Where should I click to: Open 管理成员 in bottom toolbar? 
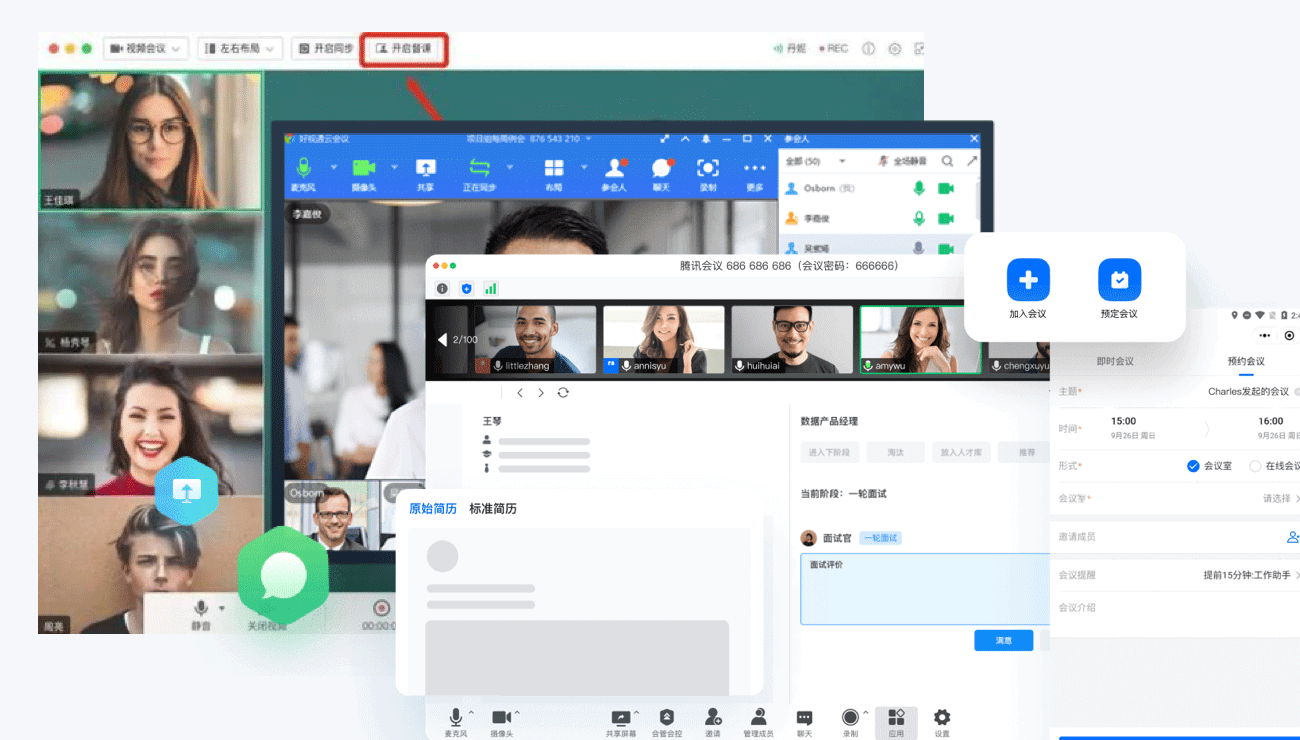click(759, 718)
